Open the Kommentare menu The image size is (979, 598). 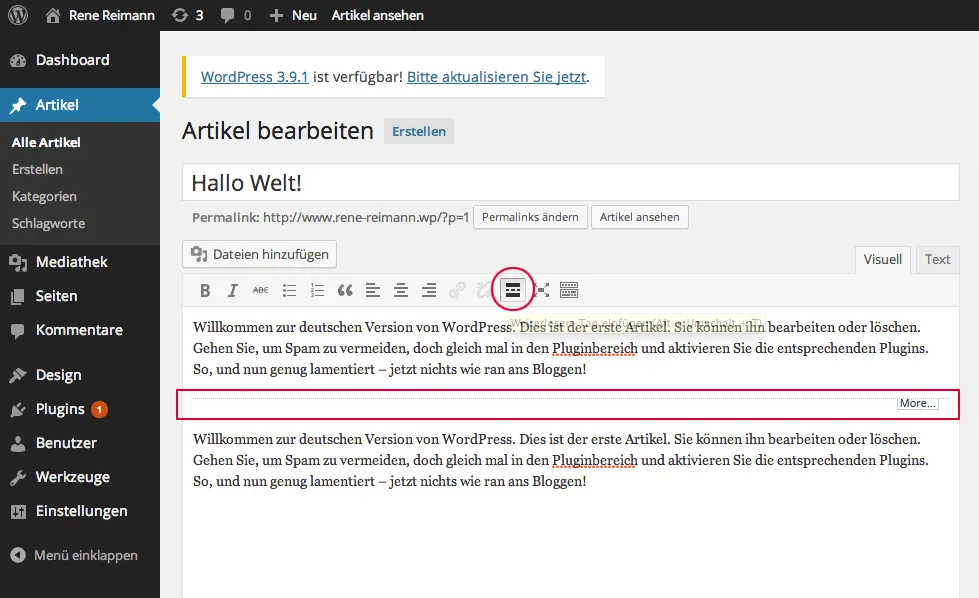click(80, 330)
